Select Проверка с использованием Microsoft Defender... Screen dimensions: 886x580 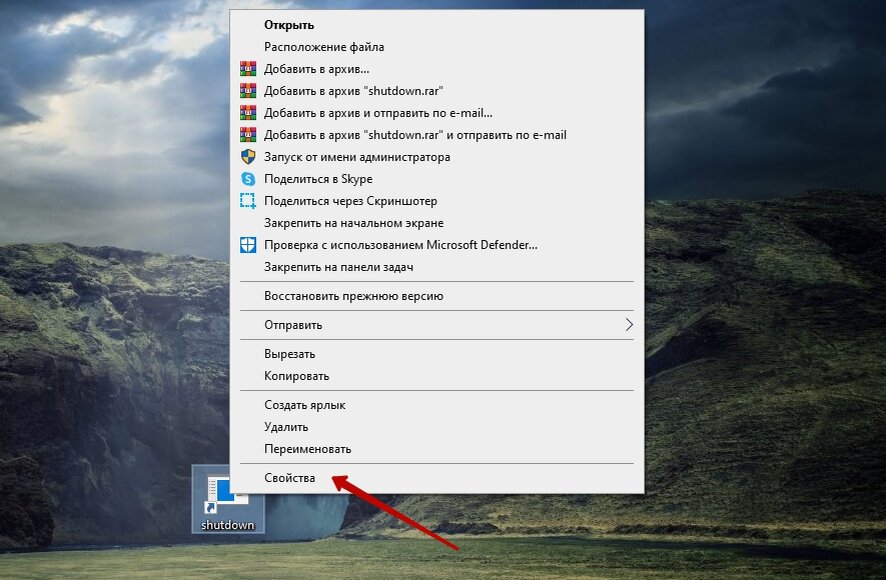(x=436, y=245)
